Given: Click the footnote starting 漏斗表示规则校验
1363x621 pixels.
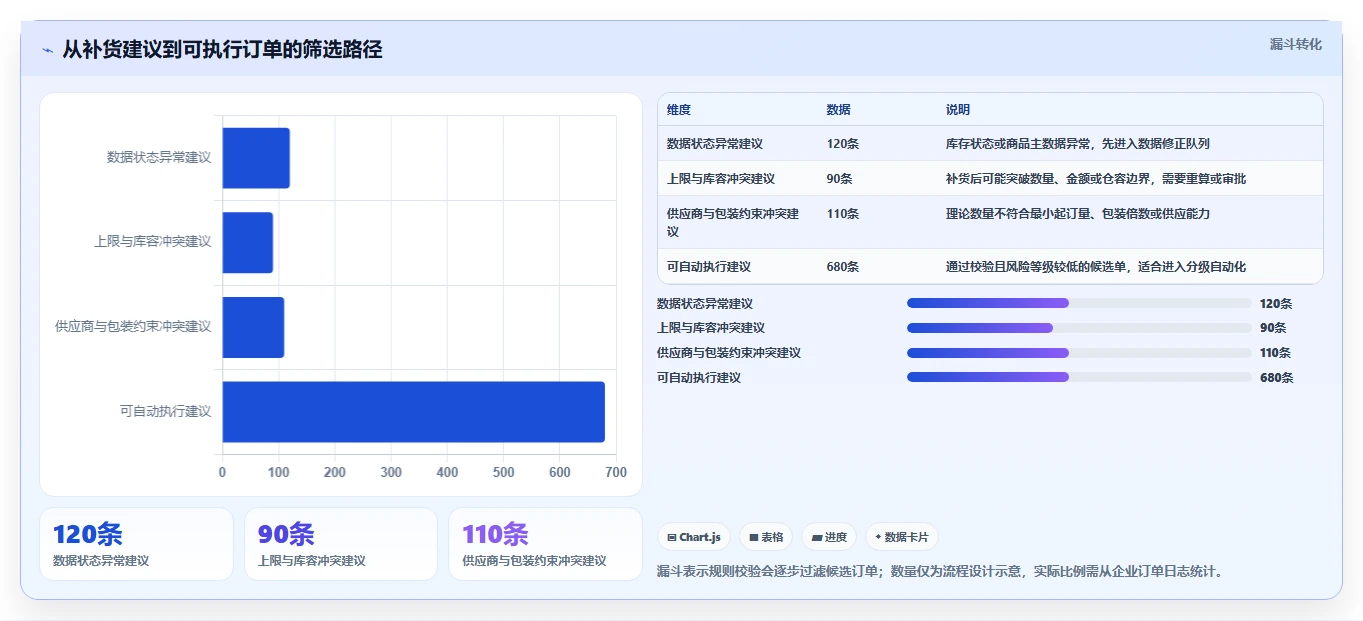Looking at the screenshot, I should click(940, 572).
